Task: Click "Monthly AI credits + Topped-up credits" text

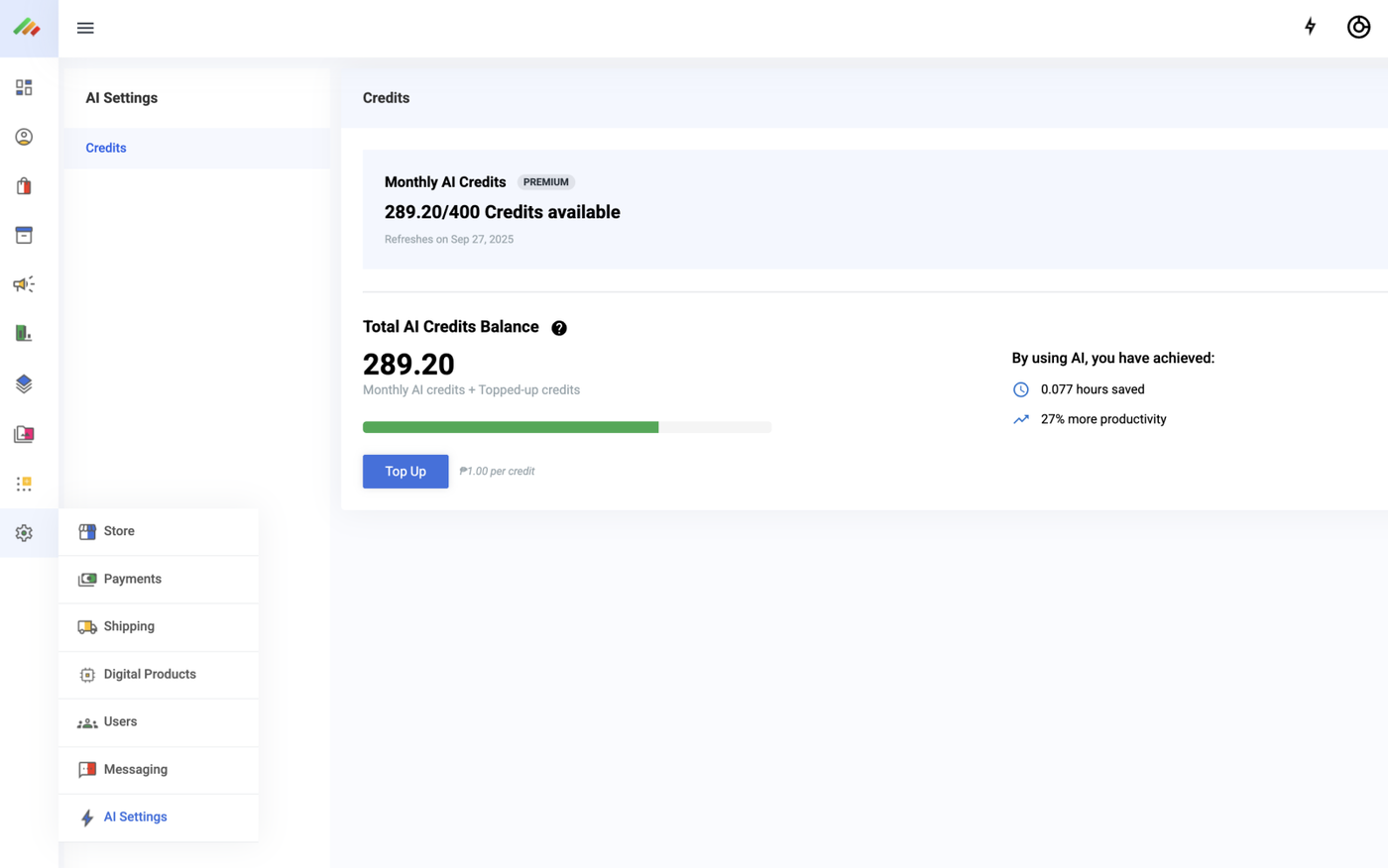Action: coord(471,390)
